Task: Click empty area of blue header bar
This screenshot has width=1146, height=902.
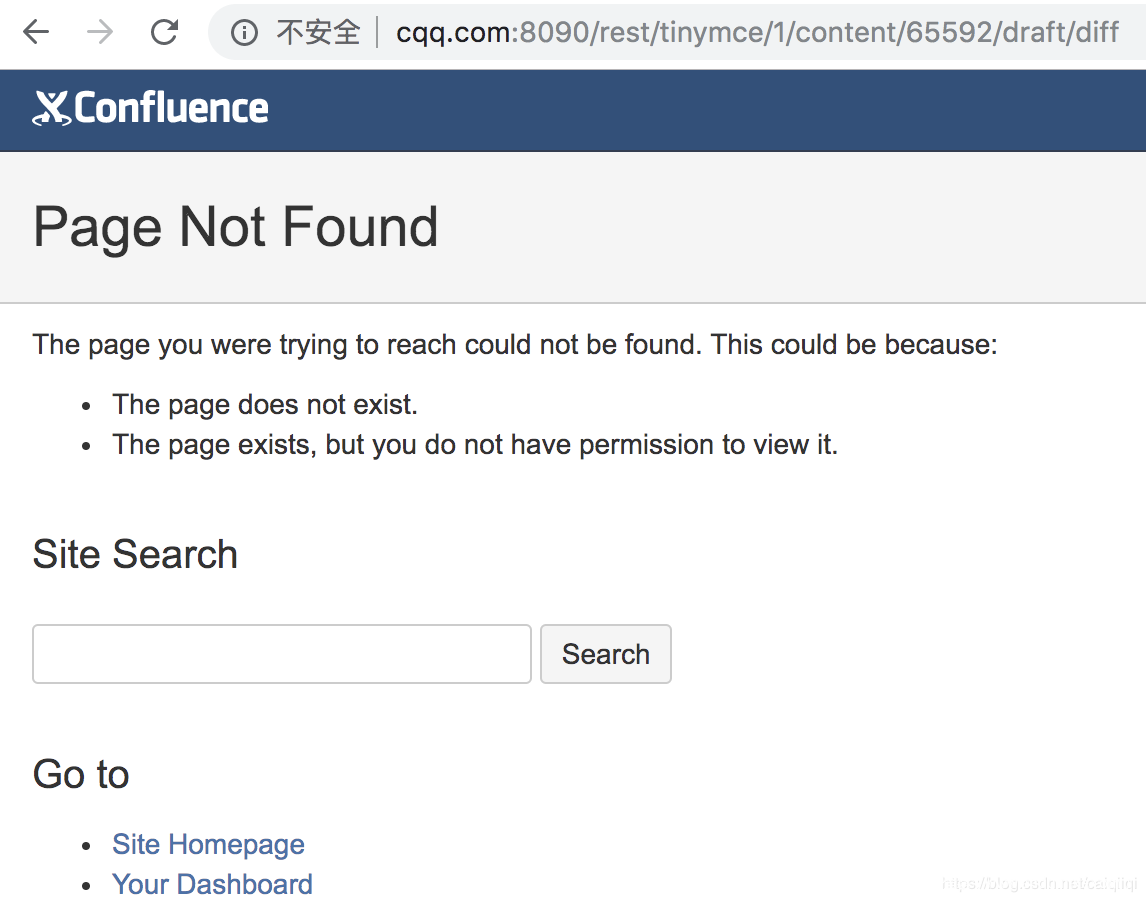Action: (700, 110)
